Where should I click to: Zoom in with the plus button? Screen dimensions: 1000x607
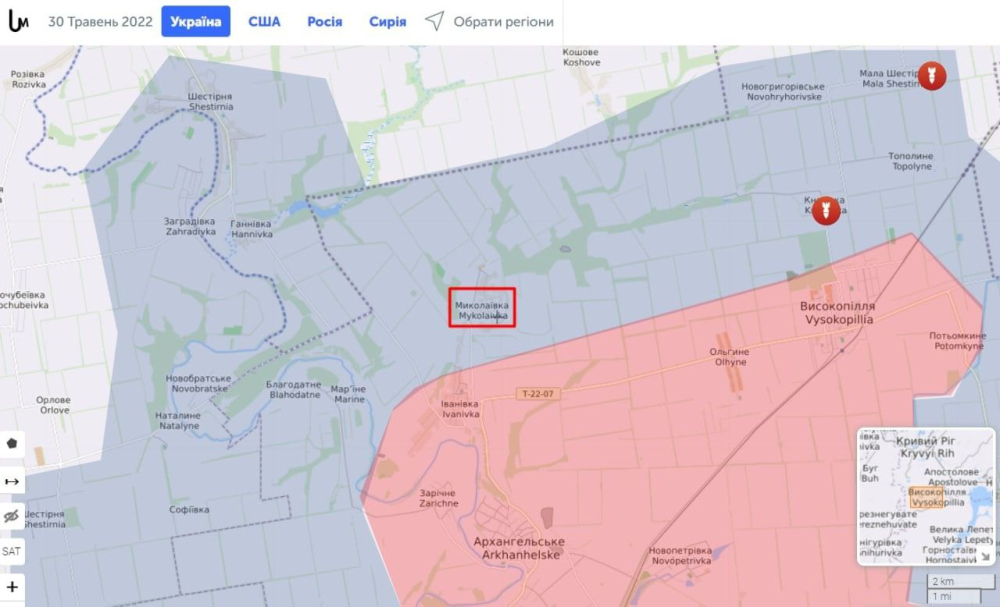tap(12, 587)
